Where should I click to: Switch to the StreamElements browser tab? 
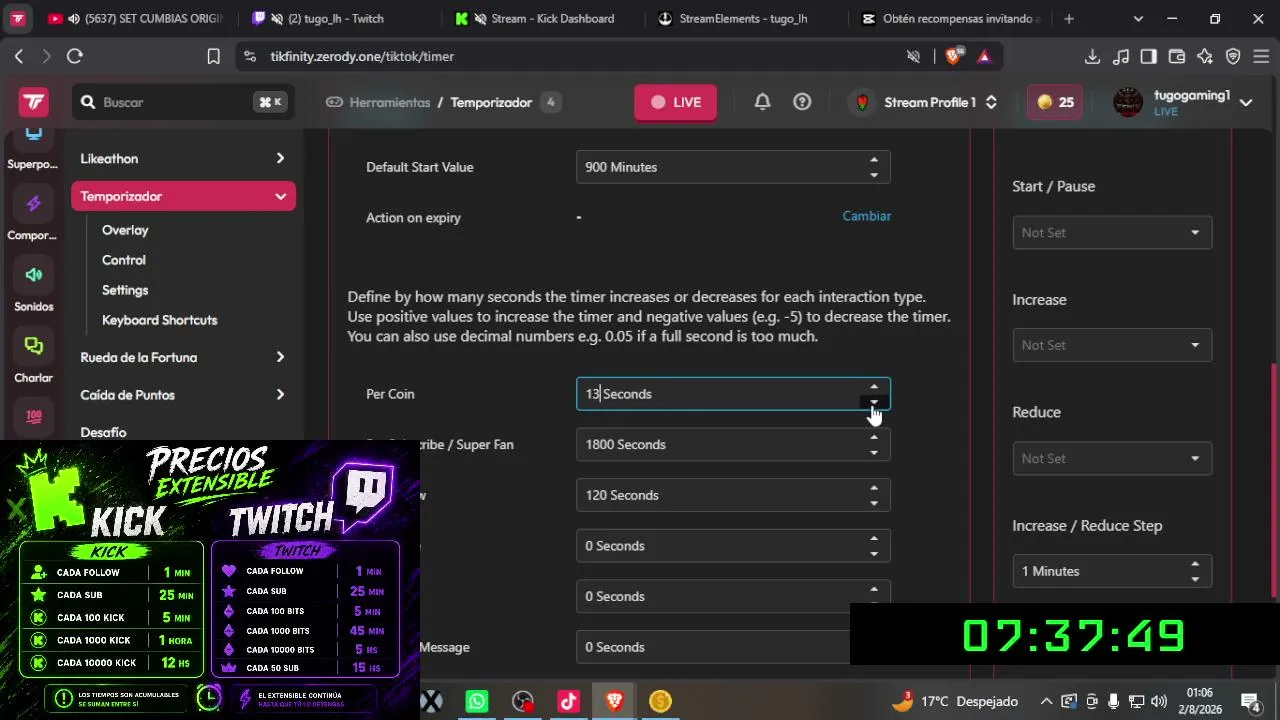pyautogui.click(x=745, y=18)
